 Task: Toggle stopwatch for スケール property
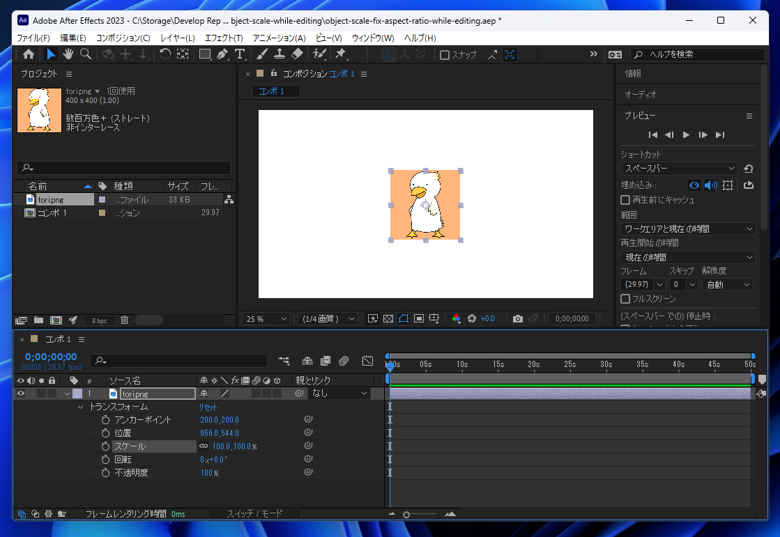[105, 446]
